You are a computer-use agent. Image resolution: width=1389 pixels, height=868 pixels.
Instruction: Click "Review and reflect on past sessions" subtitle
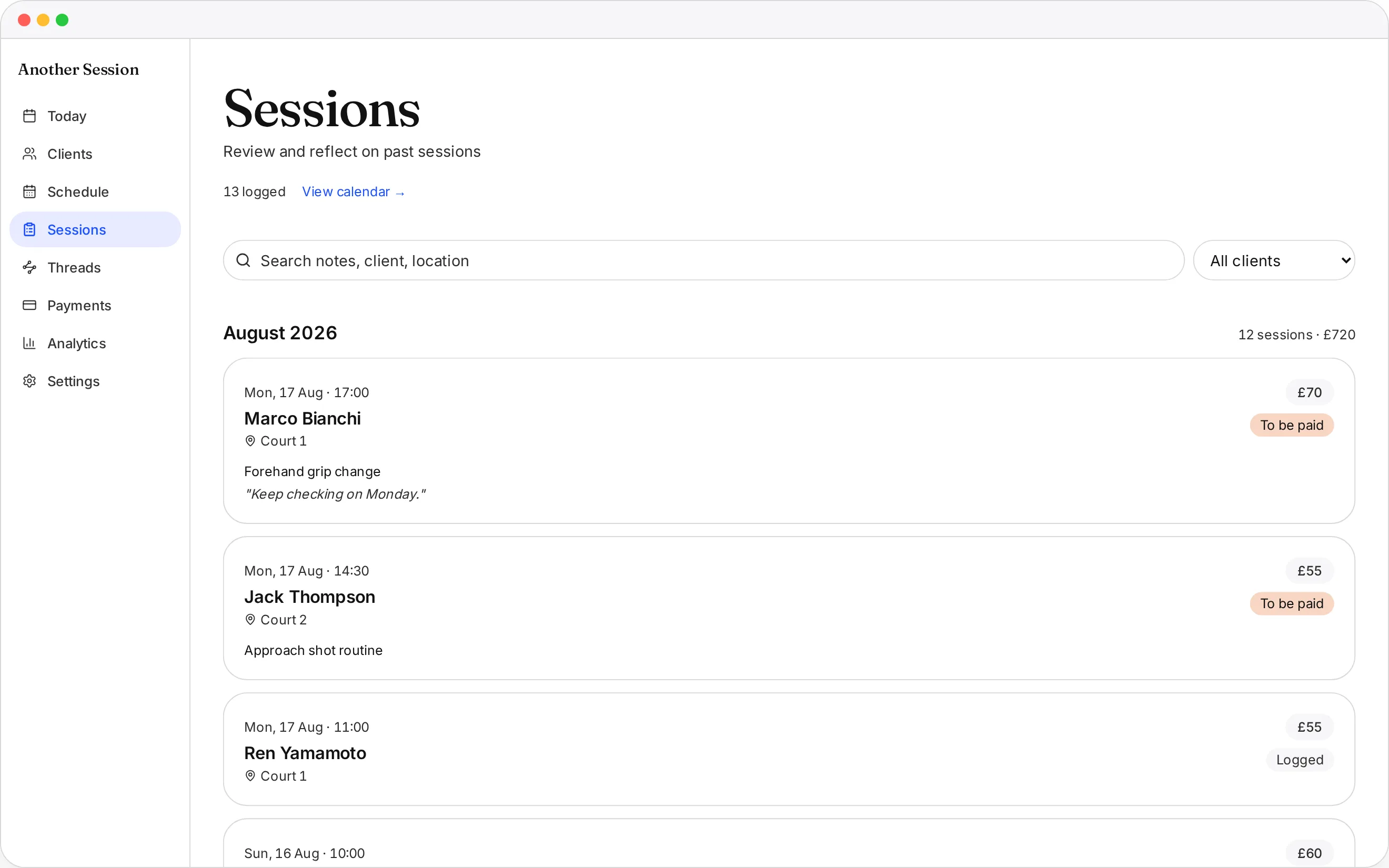coord(352,152)
